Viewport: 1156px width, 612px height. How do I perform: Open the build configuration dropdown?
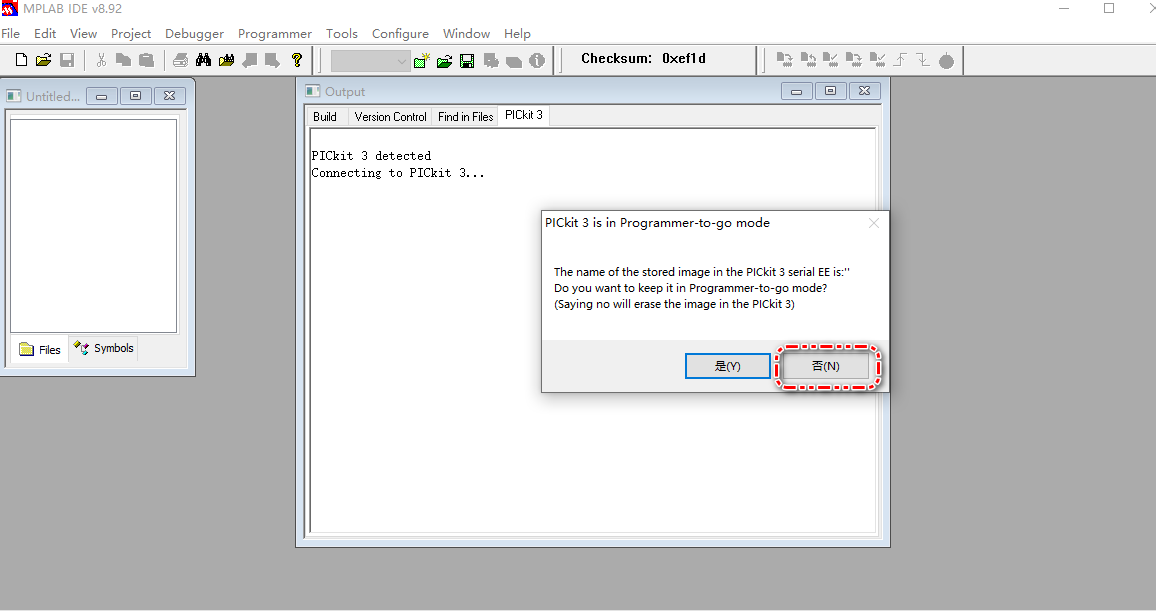click(370, 61)
